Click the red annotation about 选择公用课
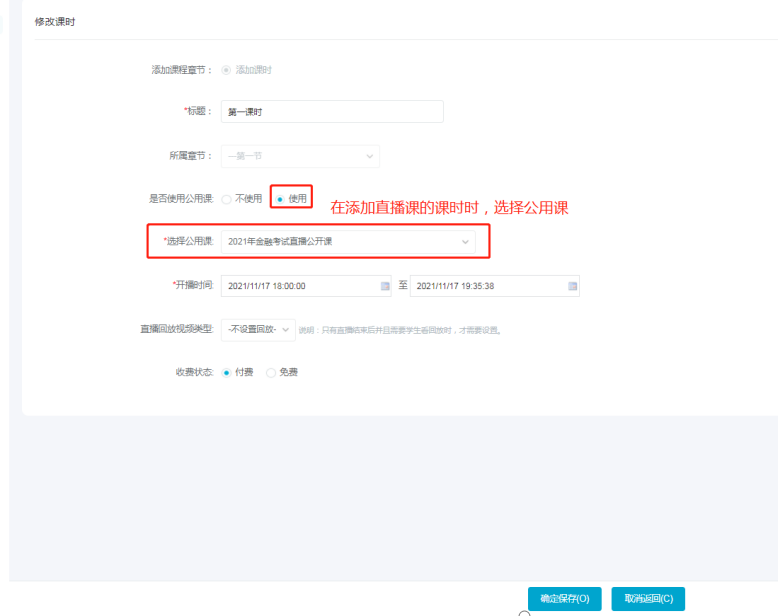The image size is (778, 616). pos(449,208)
